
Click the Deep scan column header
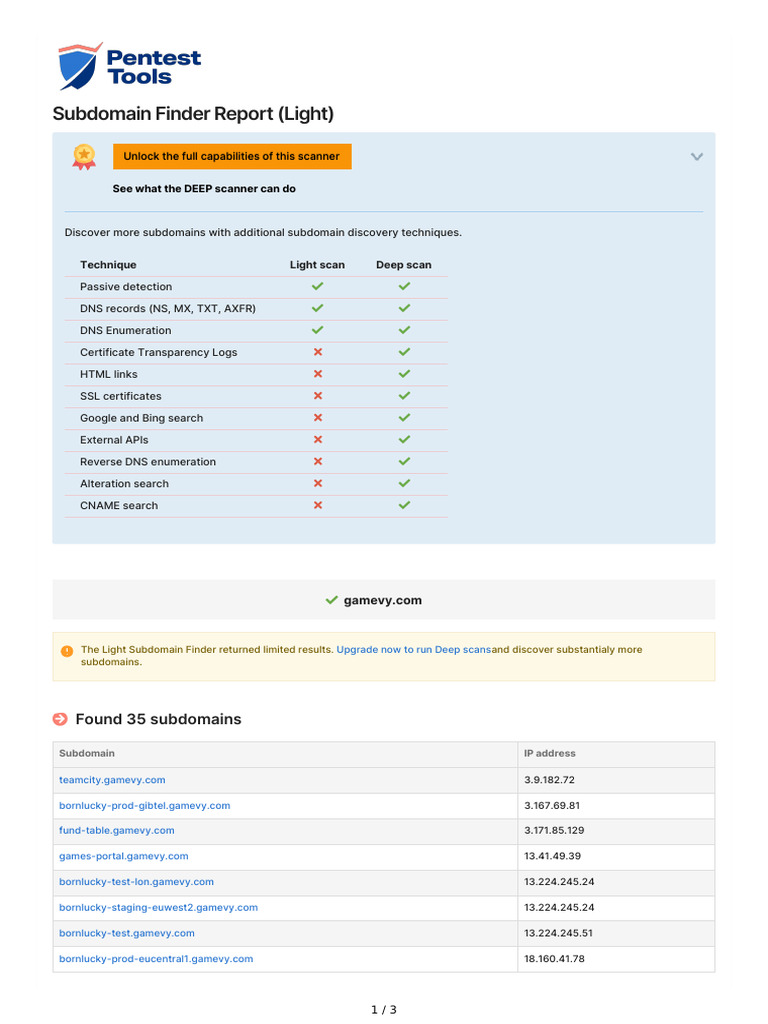point(404,265)
